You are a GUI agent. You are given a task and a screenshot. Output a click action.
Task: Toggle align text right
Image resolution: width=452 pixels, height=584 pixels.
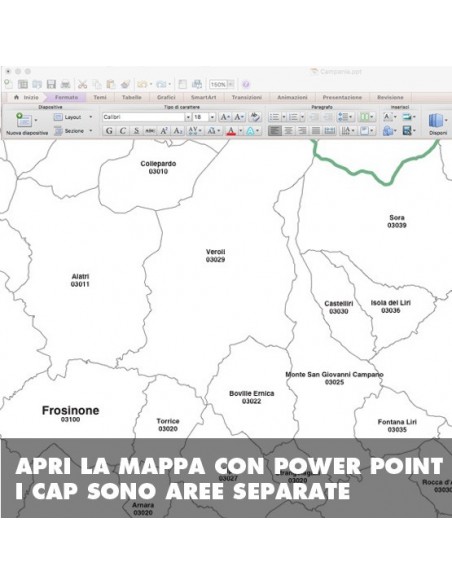point(302,131)
